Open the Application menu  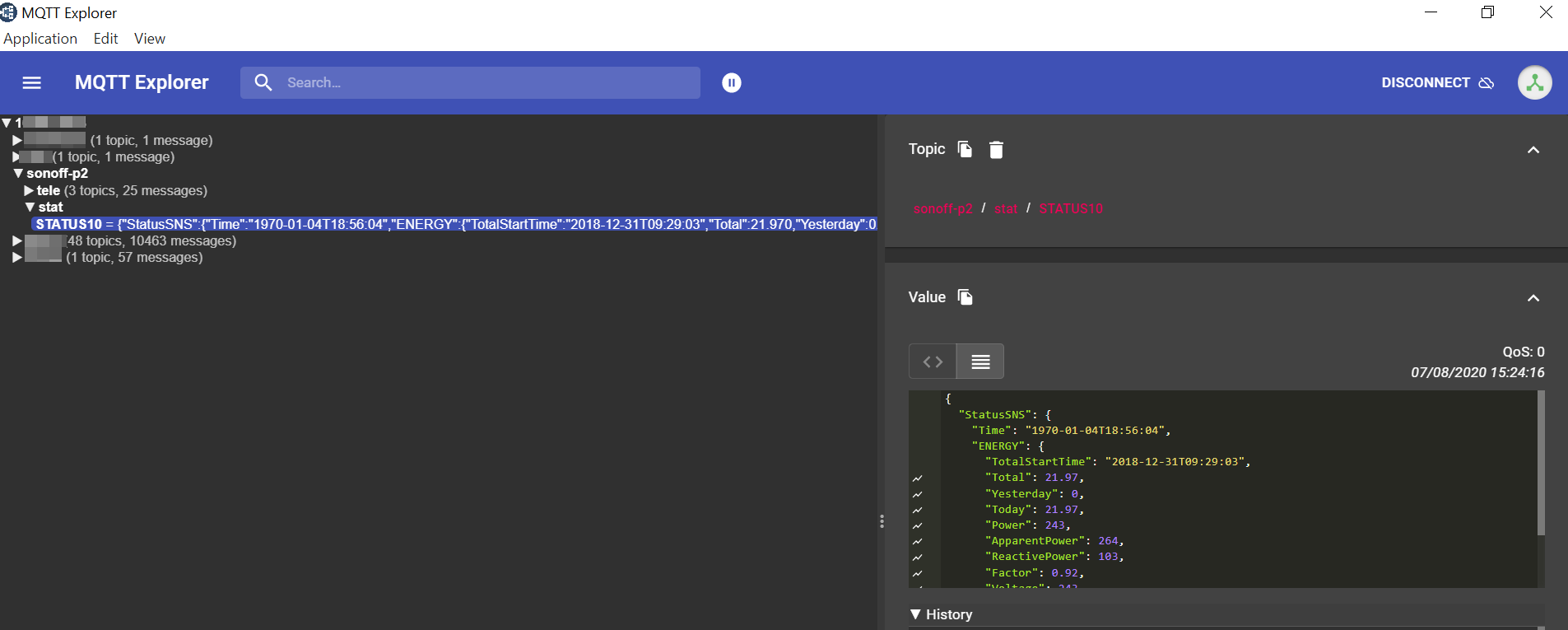coord(40,39)
